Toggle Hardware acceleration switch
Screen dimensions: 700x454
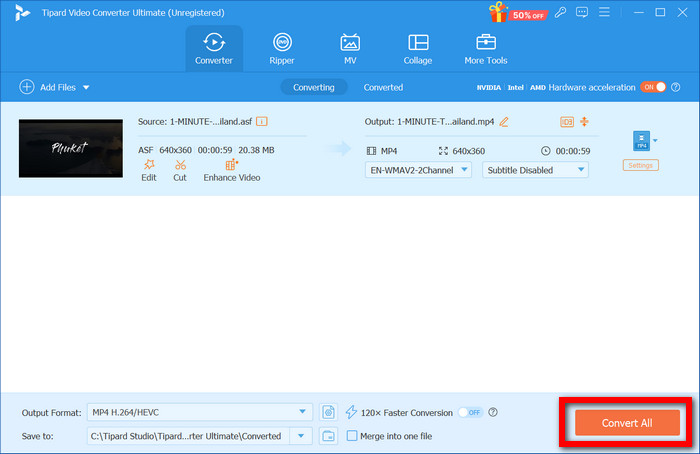click(x=653, y=87)
